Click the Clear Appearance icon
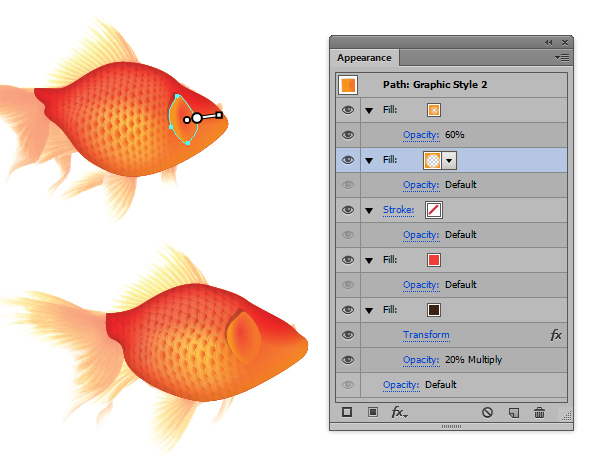Image resolution: width=600 pixels, height=469 pixels. click(487, 411)
